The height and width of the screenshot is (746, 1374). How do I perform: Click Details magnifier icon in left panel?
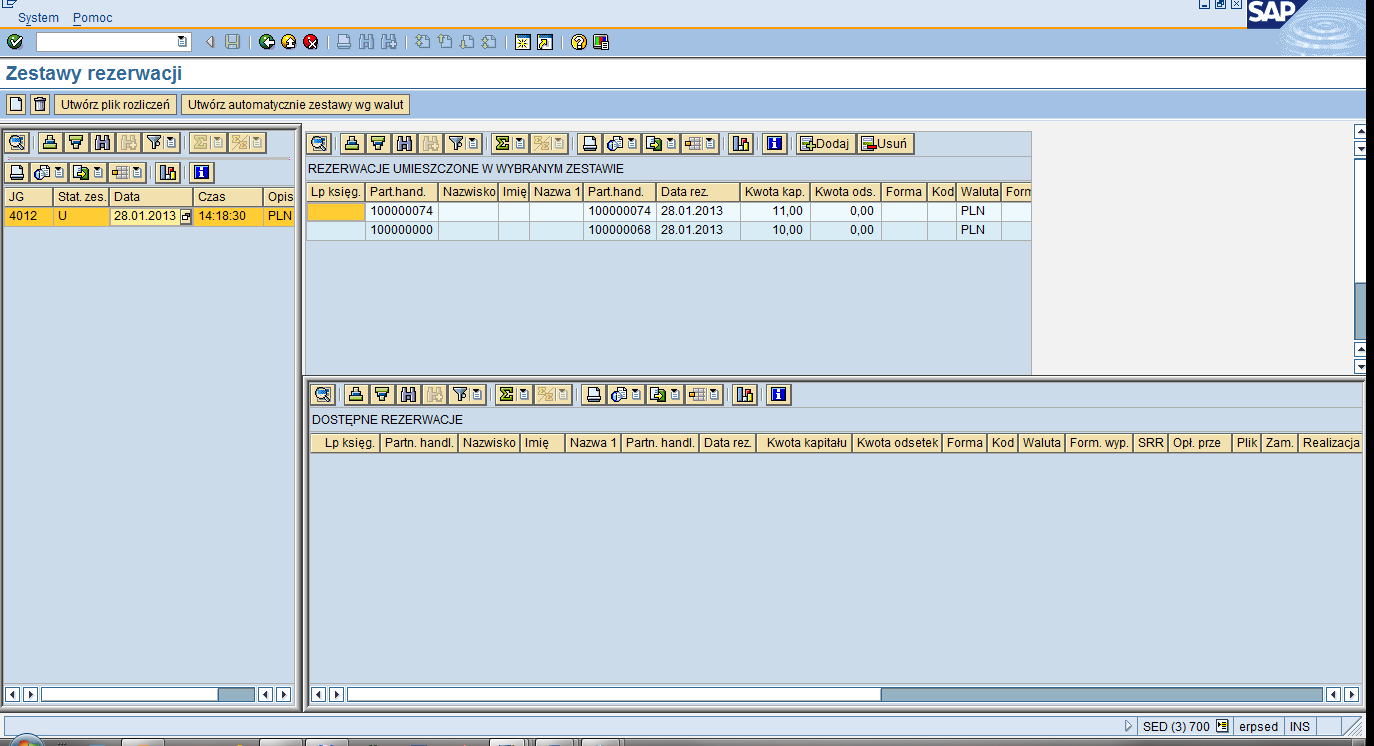(x=17, y=143)
